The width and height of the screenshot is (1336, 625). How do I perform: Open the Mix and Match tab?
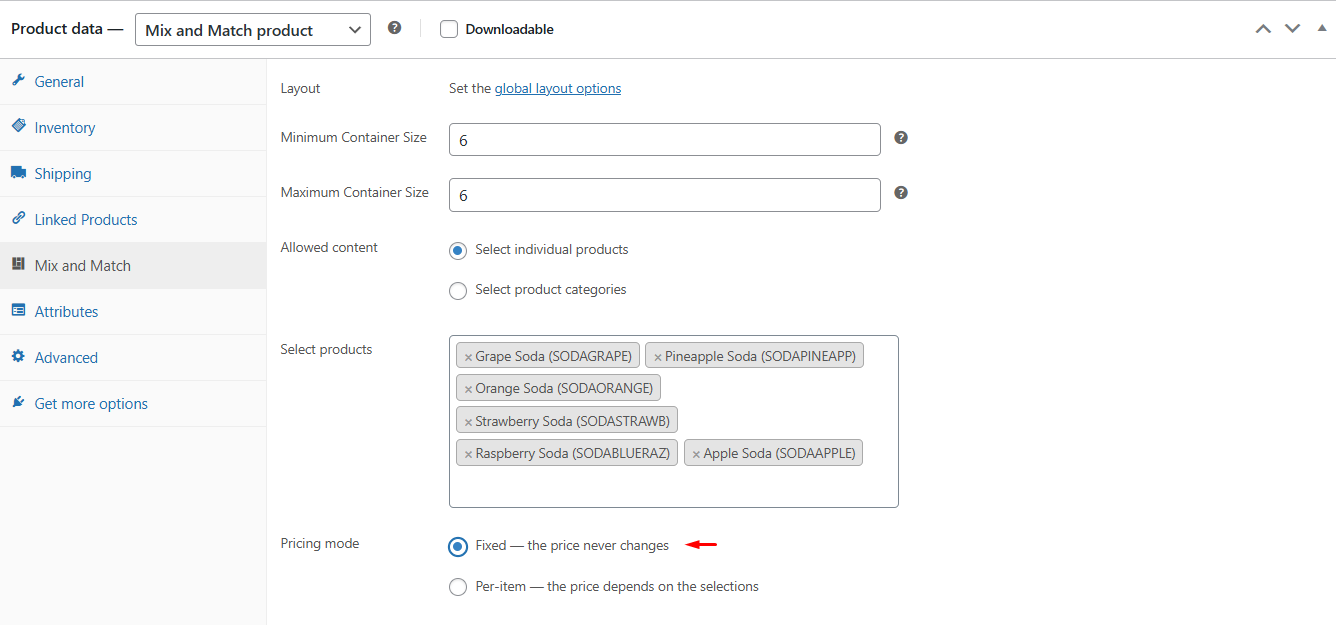(x=133, y=266)
